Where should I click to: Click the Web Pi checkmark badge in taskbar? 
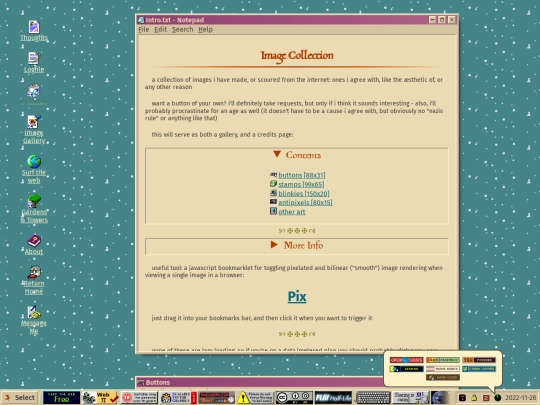[100, 397]
